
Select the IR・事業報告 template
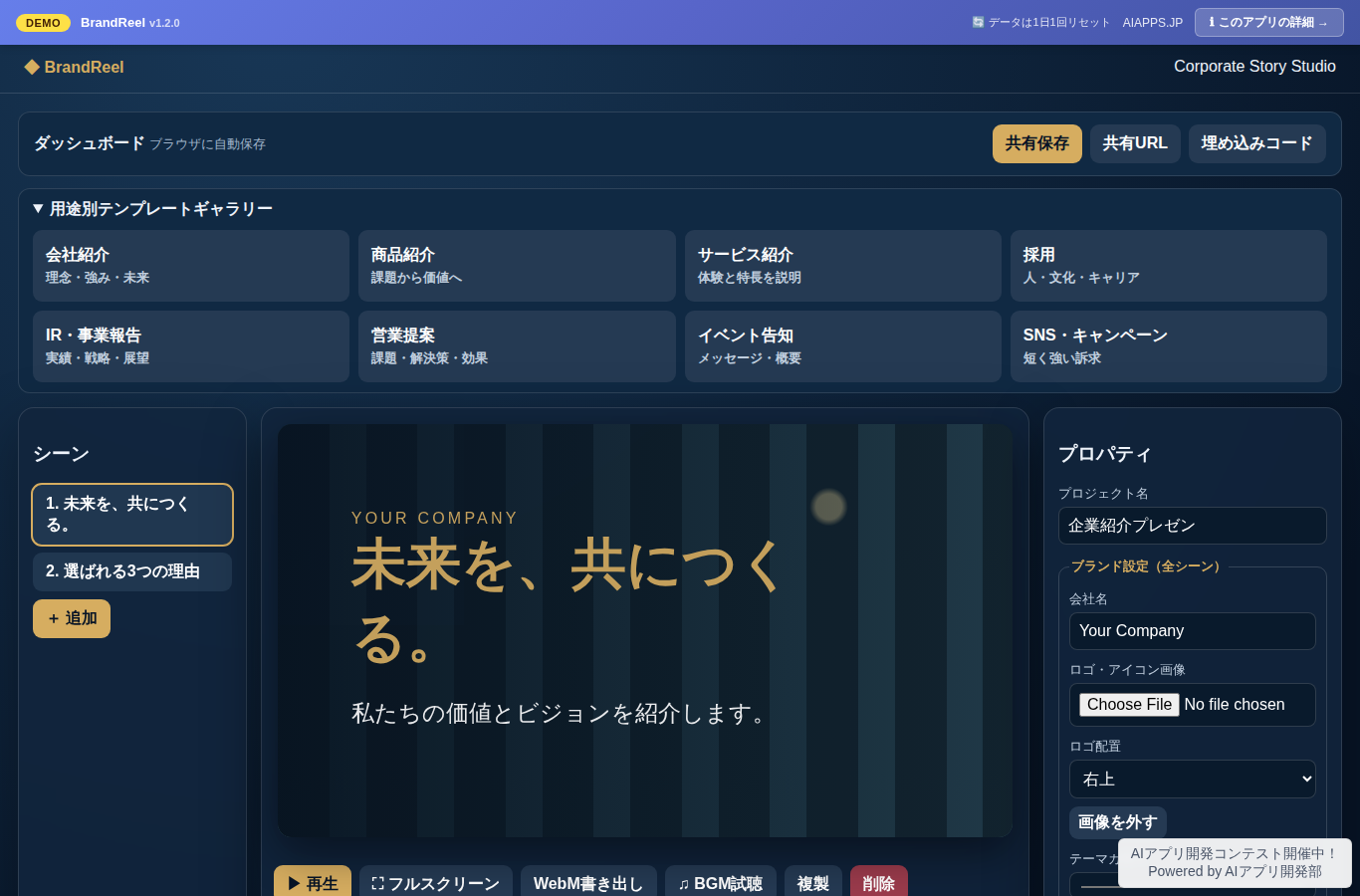tap(191, 346)
